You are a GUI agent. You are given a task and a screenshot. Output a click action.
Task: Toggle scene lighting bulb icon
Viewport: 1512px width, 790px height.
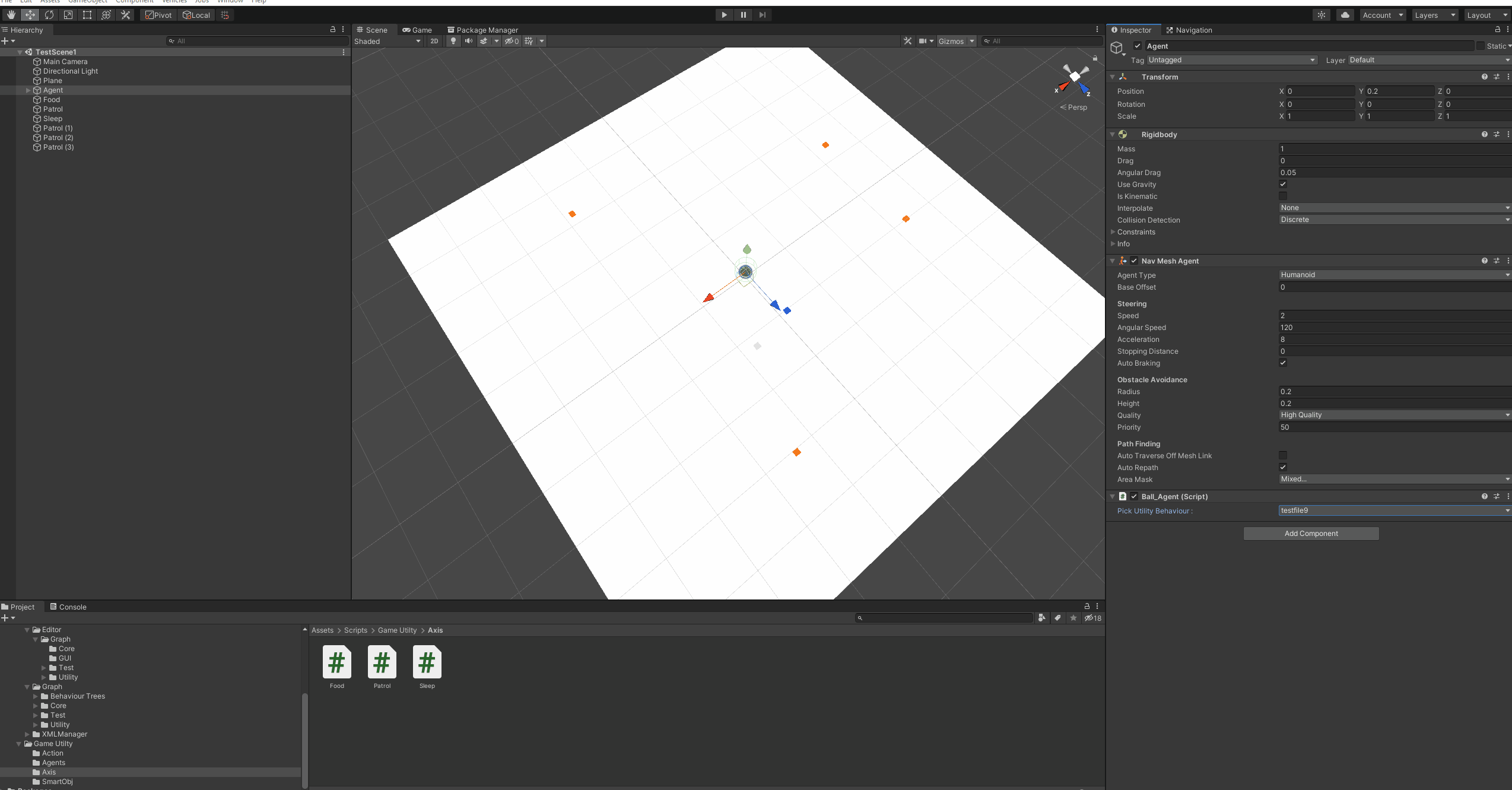[x=453, y=41]
